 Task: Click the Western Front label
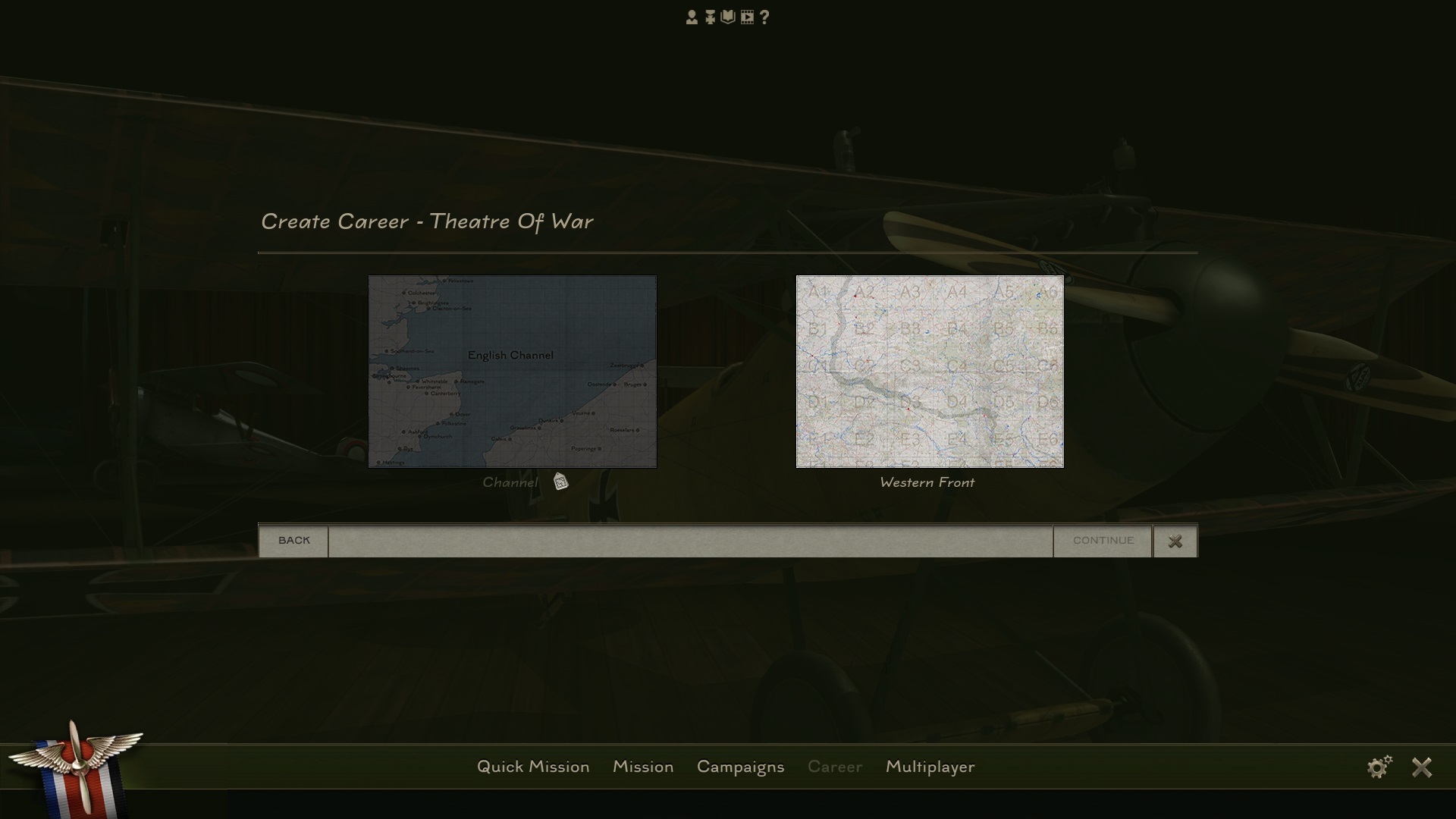[927, 482]
